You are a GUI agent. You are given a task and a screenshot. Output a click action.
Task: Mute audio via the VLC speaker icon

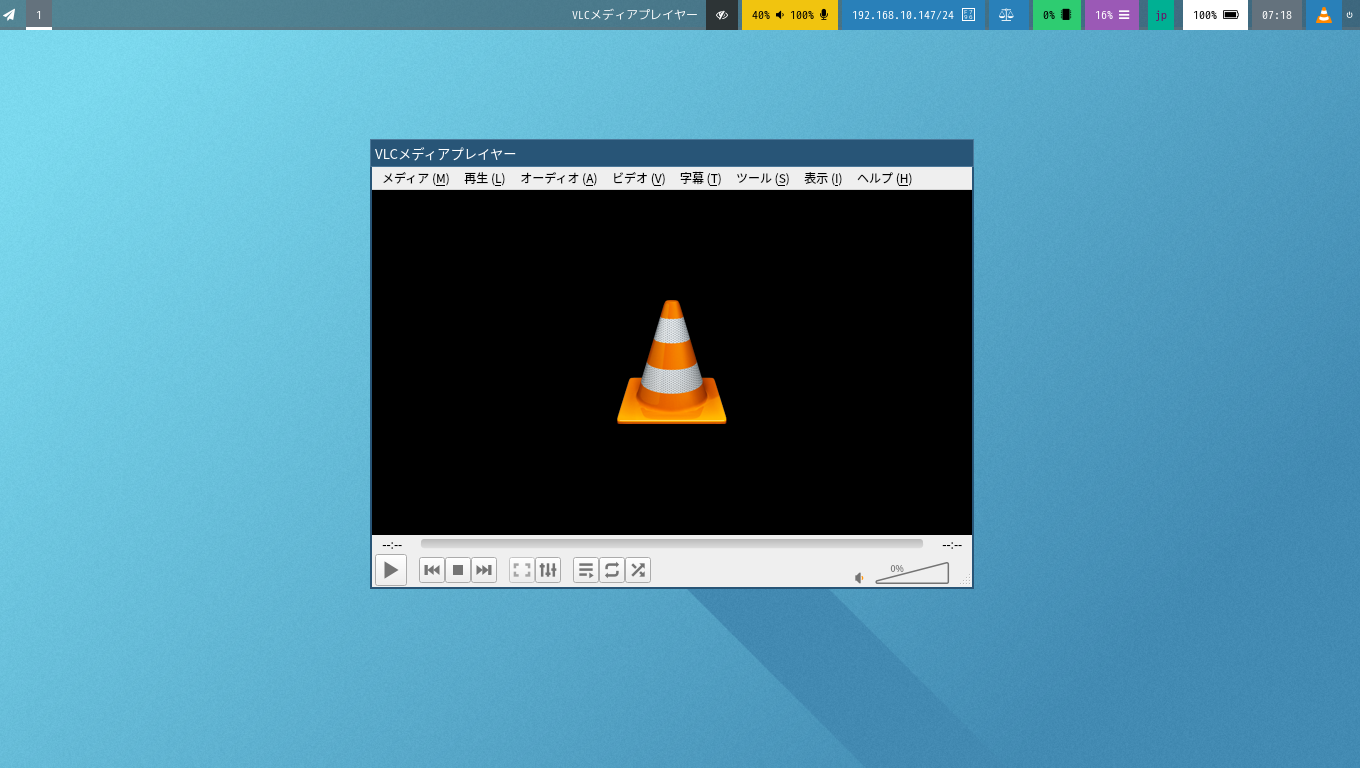click(859, 577)
